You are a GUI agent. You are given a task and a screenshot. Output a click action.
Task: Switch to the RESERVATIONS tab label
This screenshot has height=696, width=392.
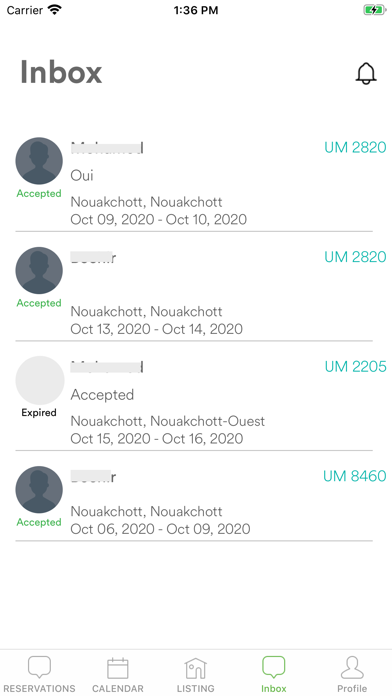[40, 688]
